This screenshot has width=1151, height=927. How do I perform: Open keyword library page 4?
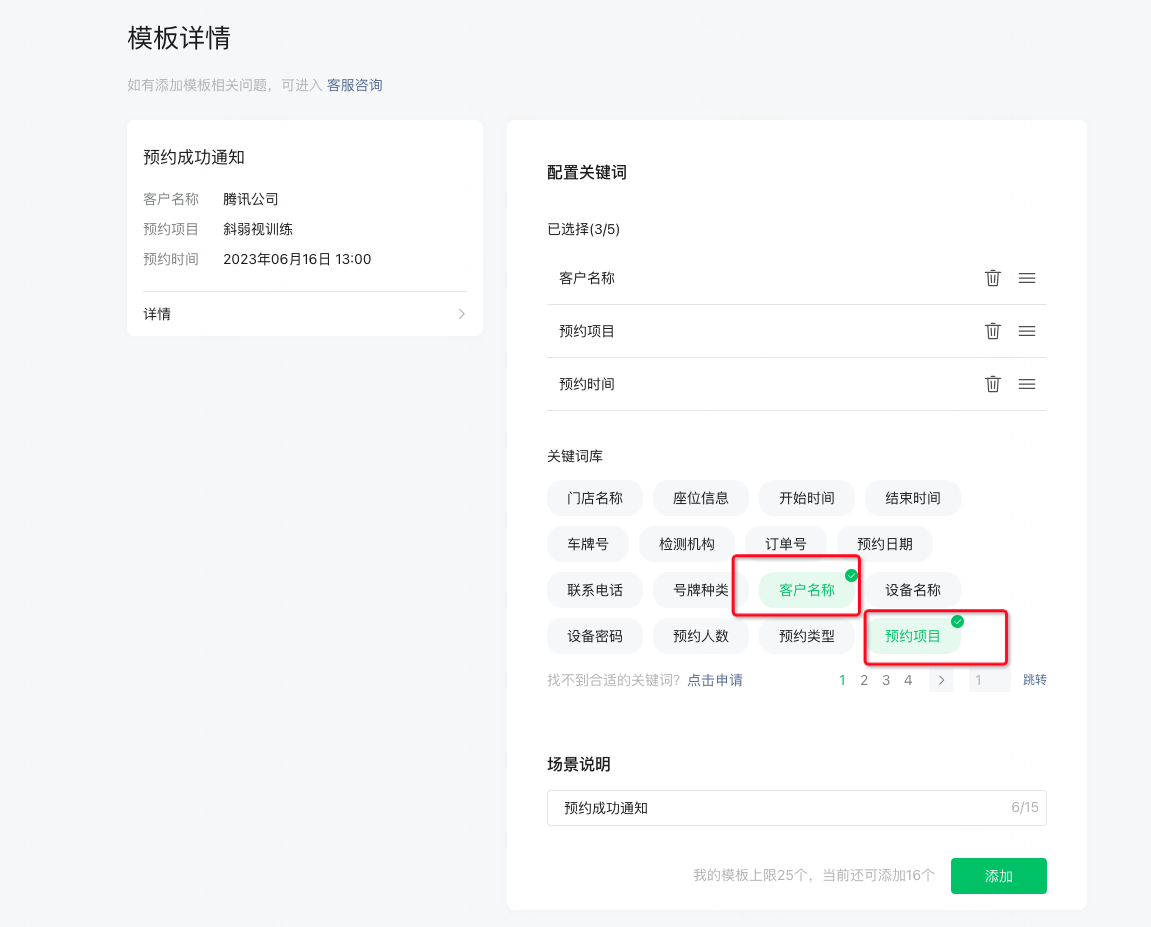[x=908, y=680]
